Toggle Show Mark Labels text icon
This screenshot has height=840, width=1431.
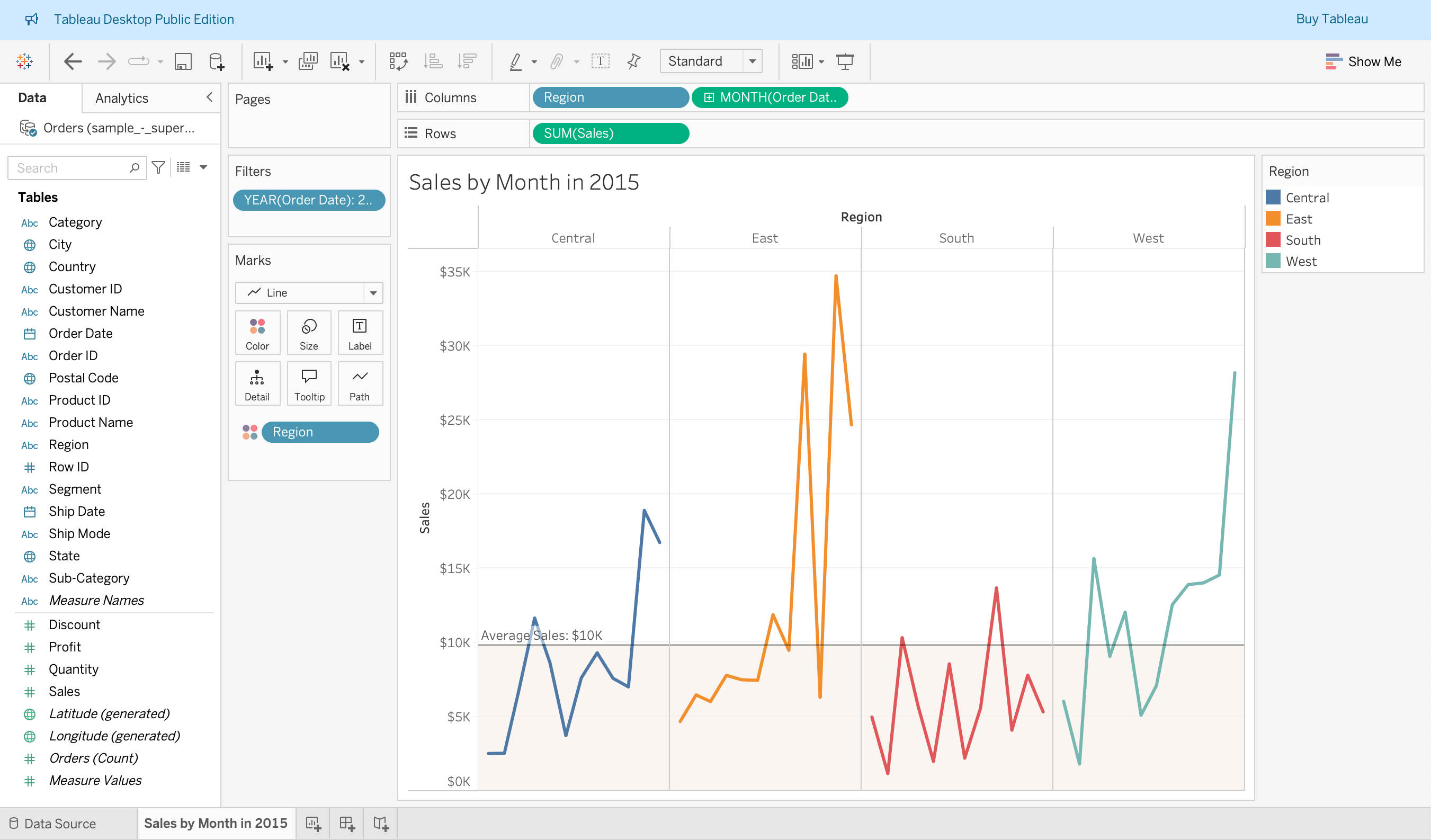(x=600, y=61)
